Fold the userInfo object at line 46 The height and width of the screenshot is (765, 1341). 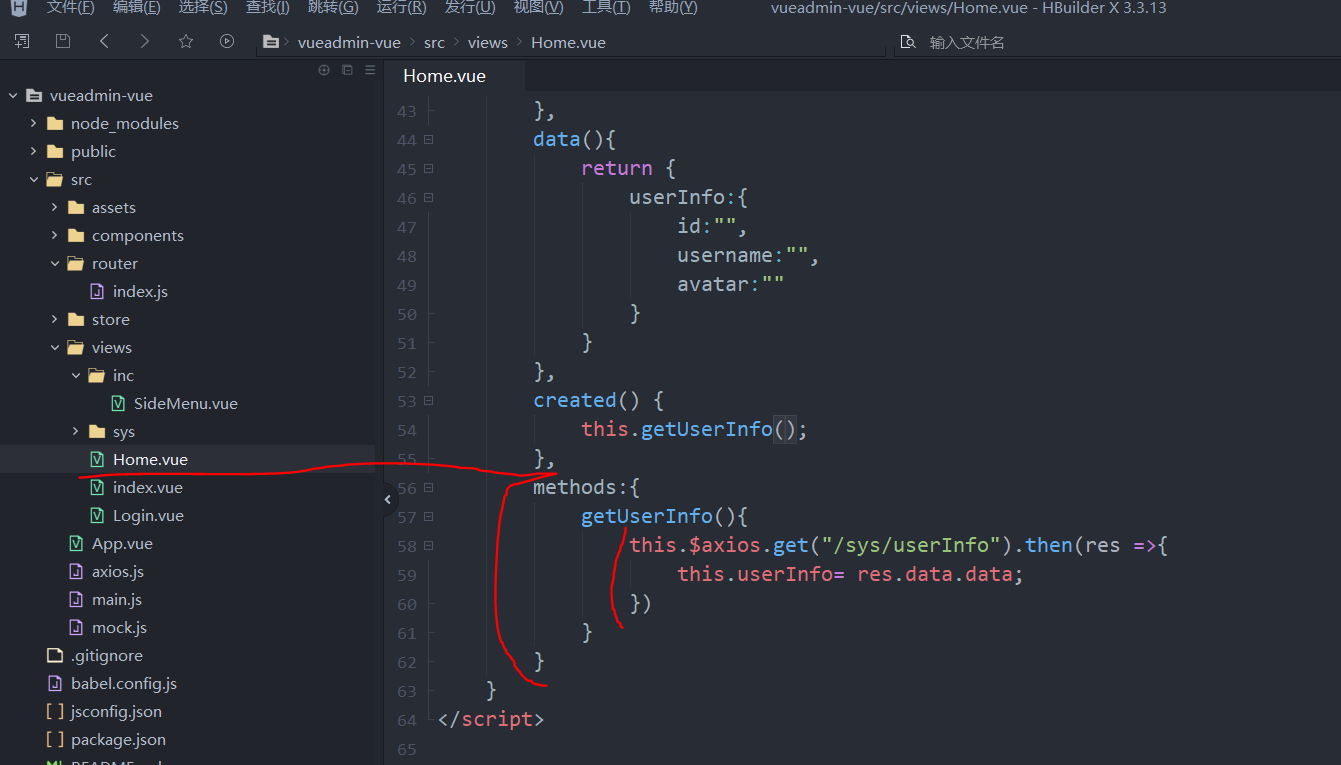[428, 198]
